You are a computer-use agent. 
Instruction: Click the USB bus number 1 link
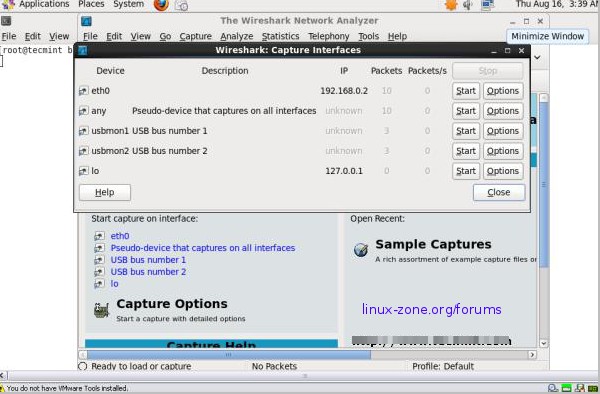(148, 260)
